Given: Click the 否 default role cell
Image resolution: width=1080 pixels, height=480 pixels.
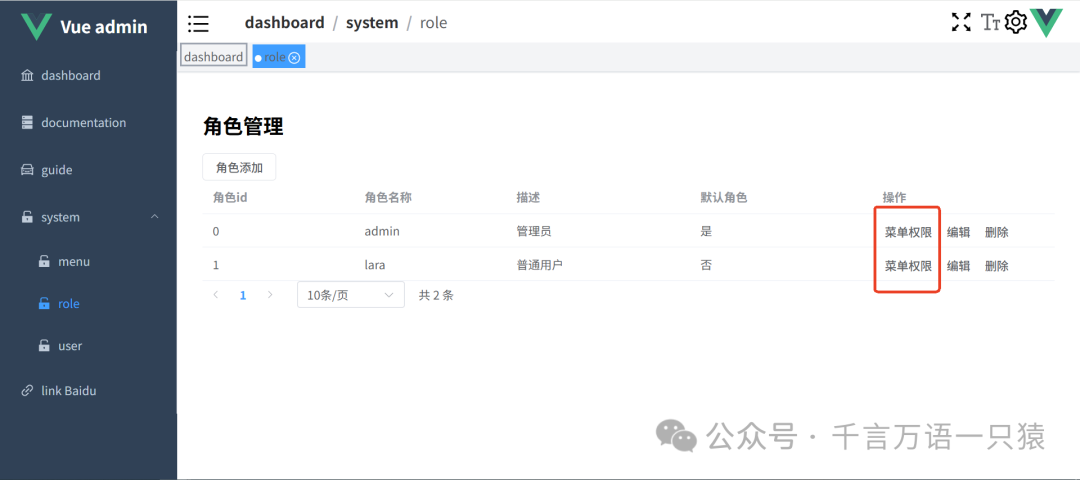Looking at the screenshot, I should pyautogui.click(x=706, y=265).
